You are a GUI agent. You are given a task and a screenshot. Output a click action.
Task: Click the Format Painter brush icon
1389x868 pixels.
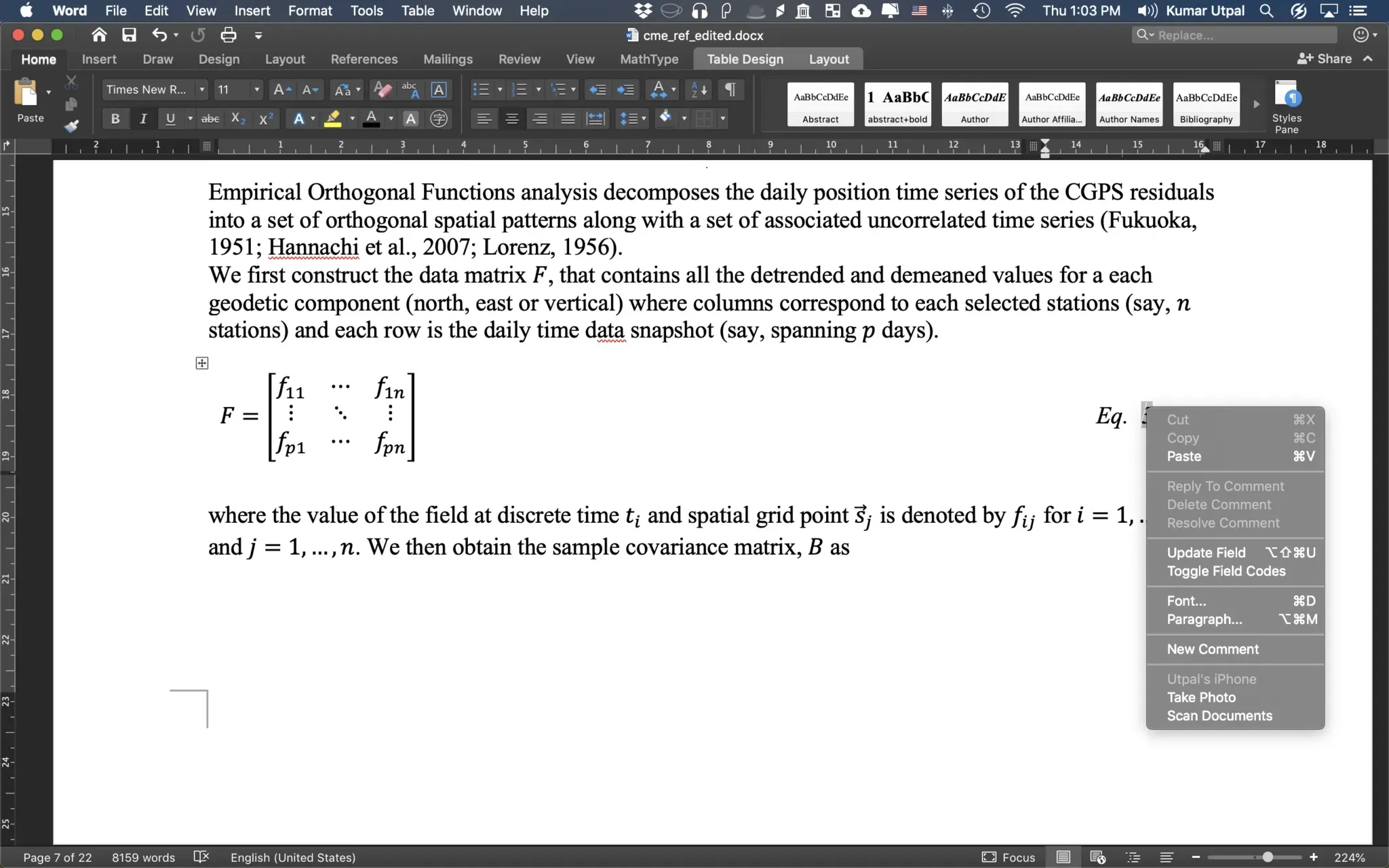click(71, 126)
